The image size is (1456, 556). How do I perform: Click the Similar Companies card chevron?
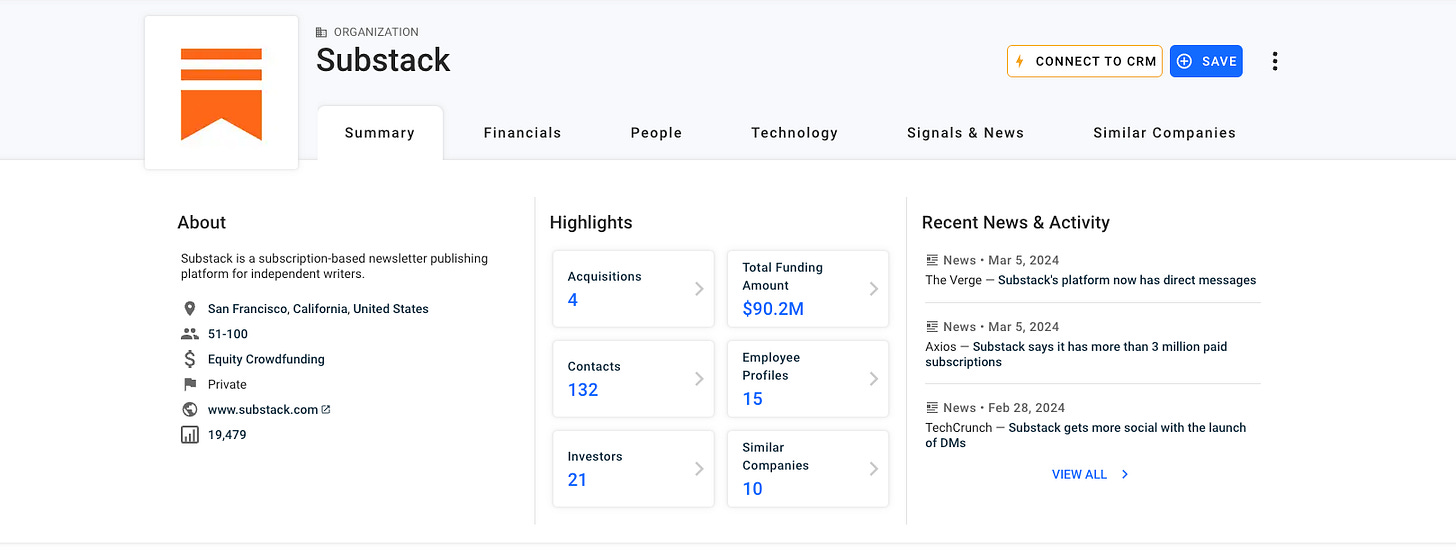[x=874, y=469]
